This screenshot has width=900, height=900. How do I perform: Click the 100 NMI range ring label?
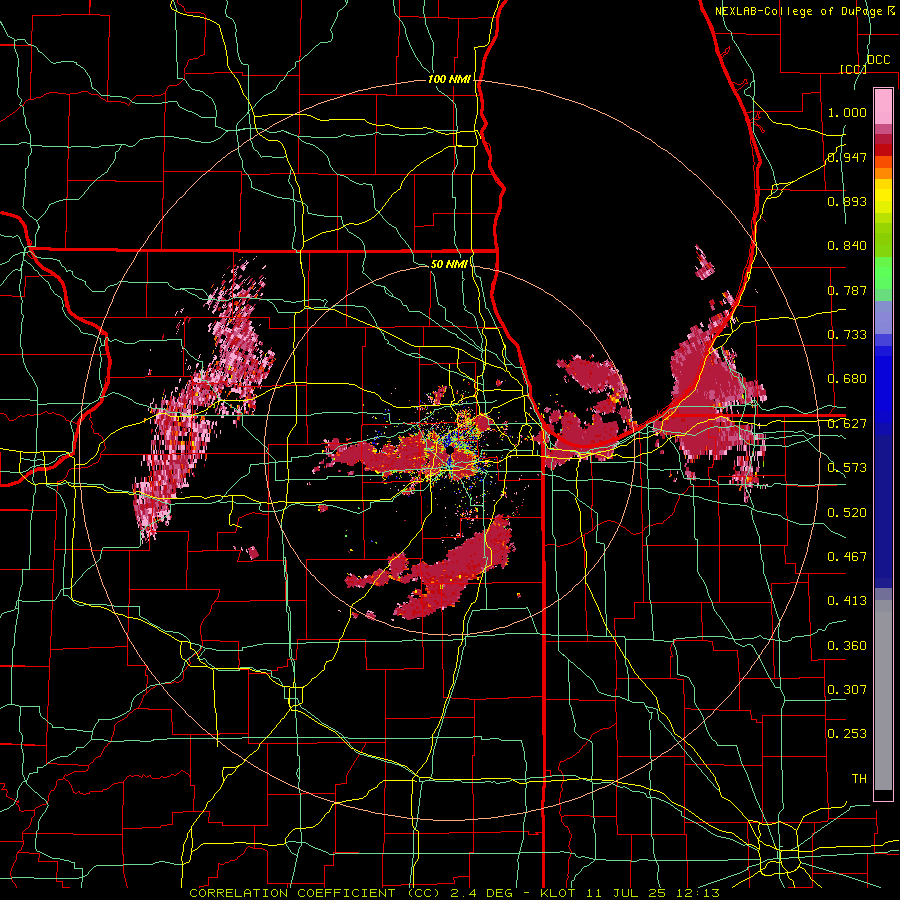[449, 79]
